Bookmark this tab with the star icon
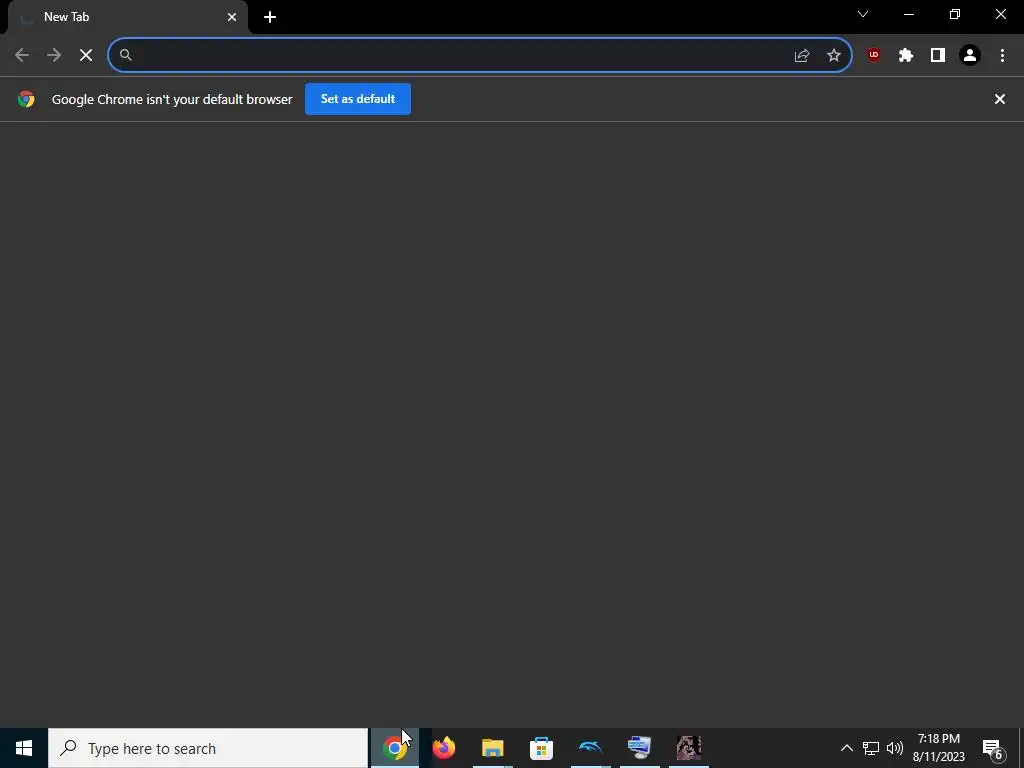Image resolution: width=1024 pixels, height=768 pixels. pyautogui.click(x=834, y=56)
